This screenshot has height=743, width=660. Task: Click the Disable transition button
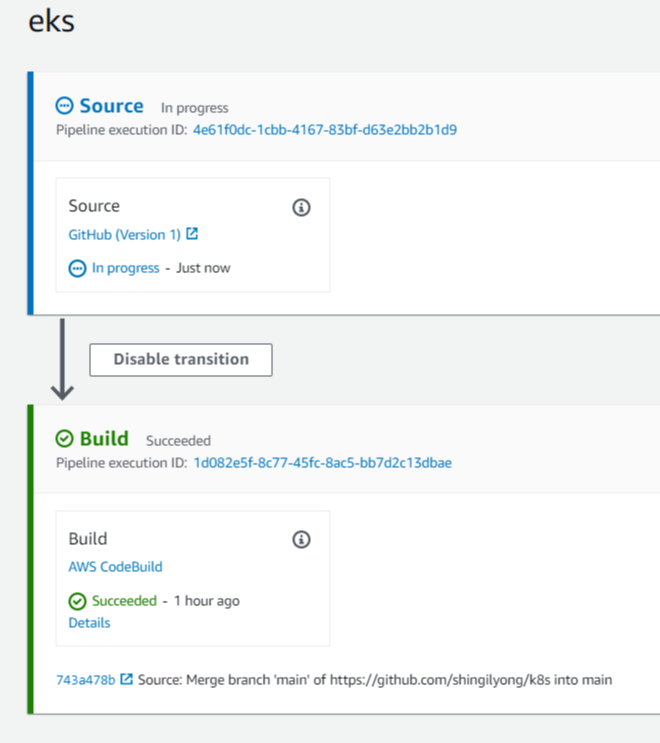pyautogui.click(x=181, y=360)
